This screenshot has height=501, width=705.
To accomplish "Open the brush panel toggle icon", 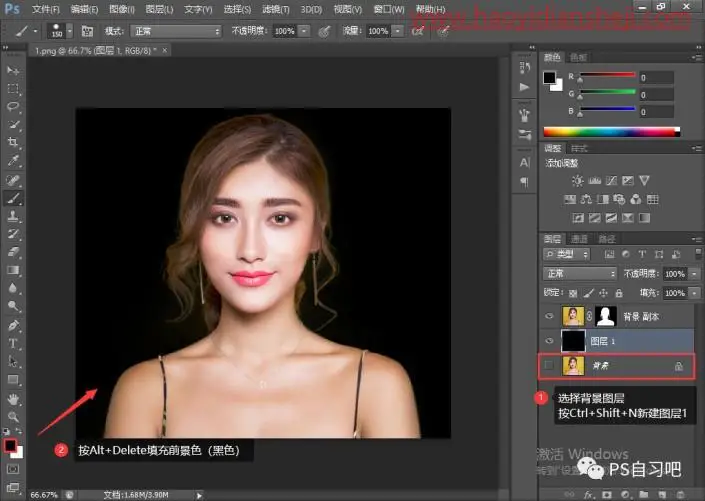I will tap(87, 31).
